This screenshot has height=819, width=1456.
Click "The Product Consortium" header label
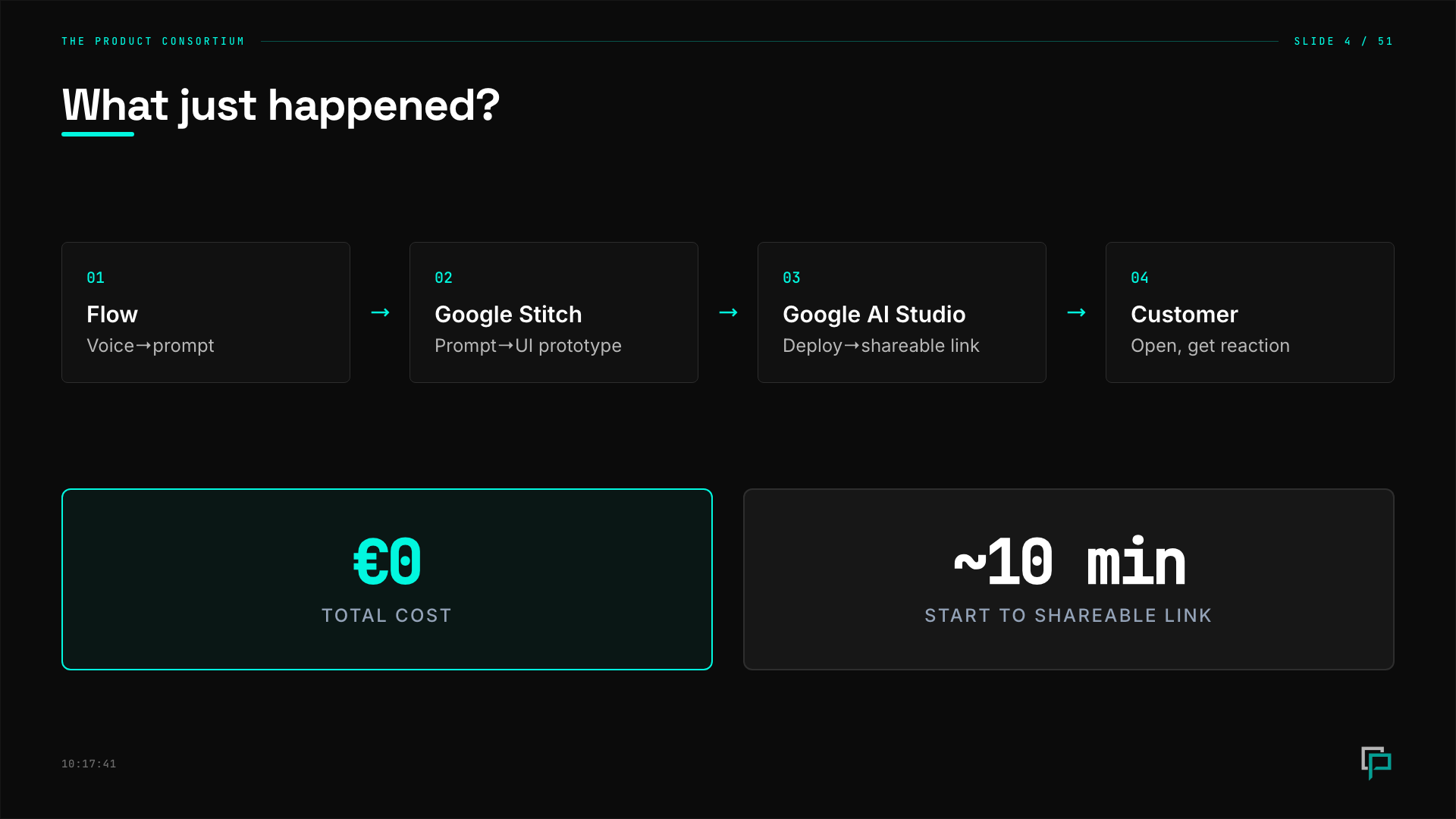click(x=153, y=42)
